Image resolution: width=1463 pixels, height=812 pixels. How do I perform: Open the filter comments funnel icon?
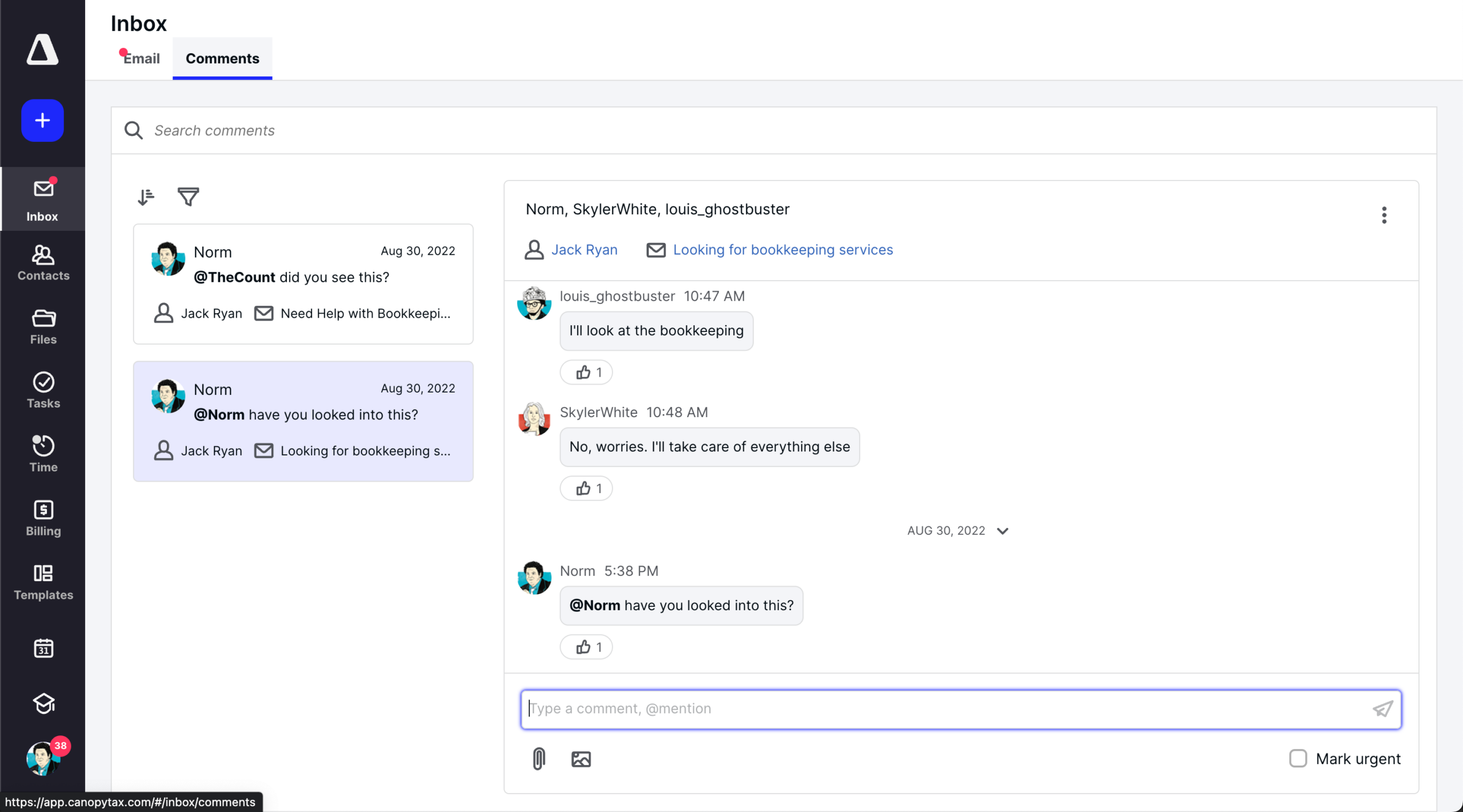click(x=188, y=197)
